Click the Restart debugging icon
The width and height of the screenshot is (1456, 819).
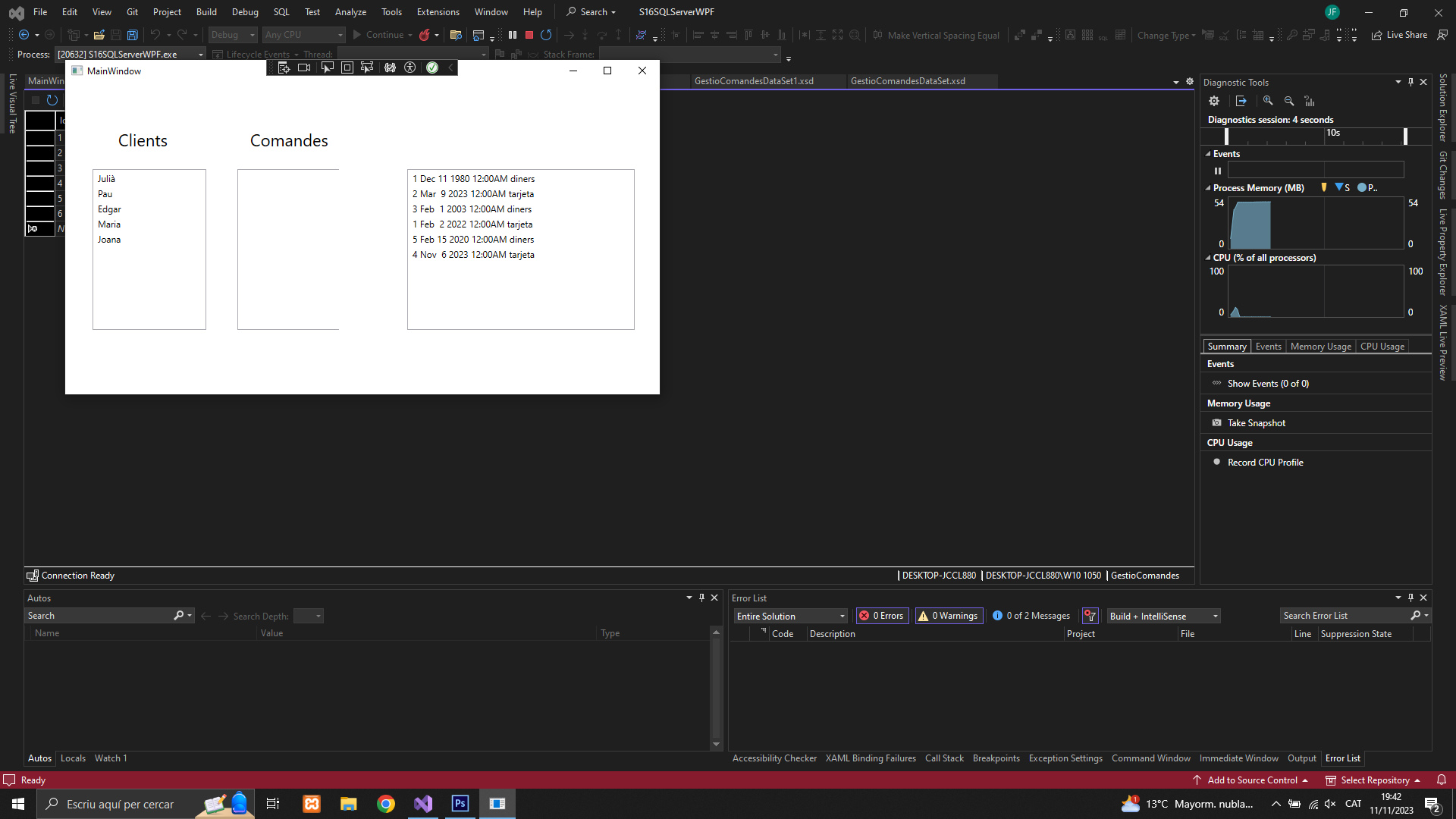tap(546, 35)
